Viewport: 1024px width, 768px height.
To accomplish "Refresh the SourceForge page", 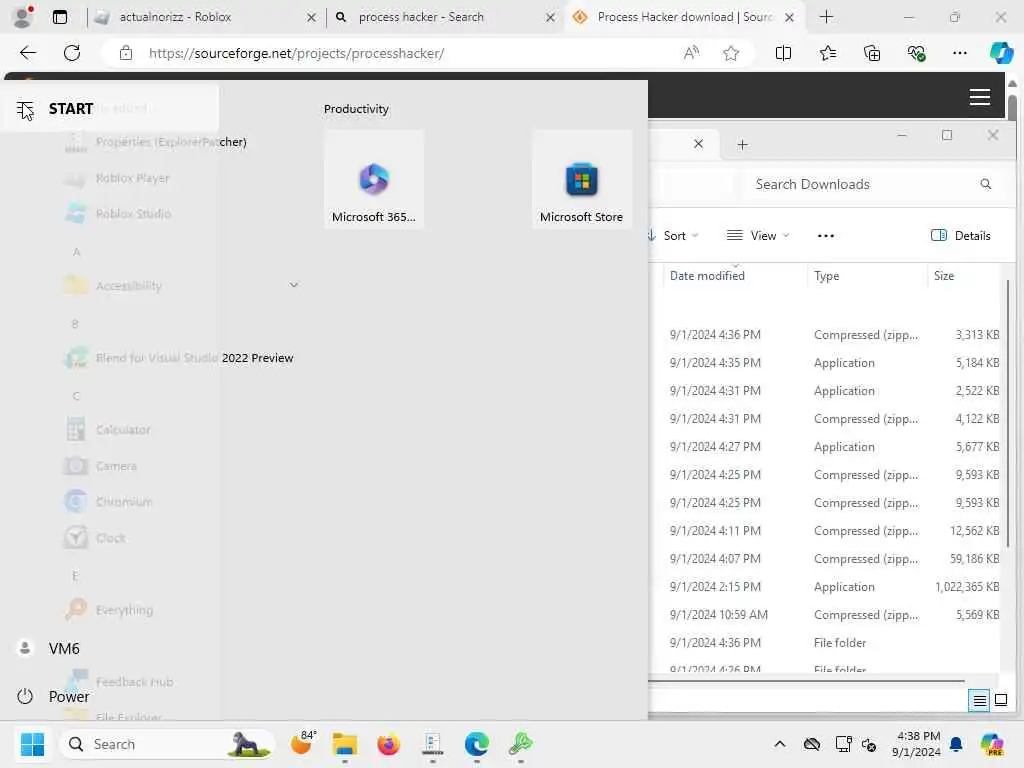I will click(x=72, y=53).
